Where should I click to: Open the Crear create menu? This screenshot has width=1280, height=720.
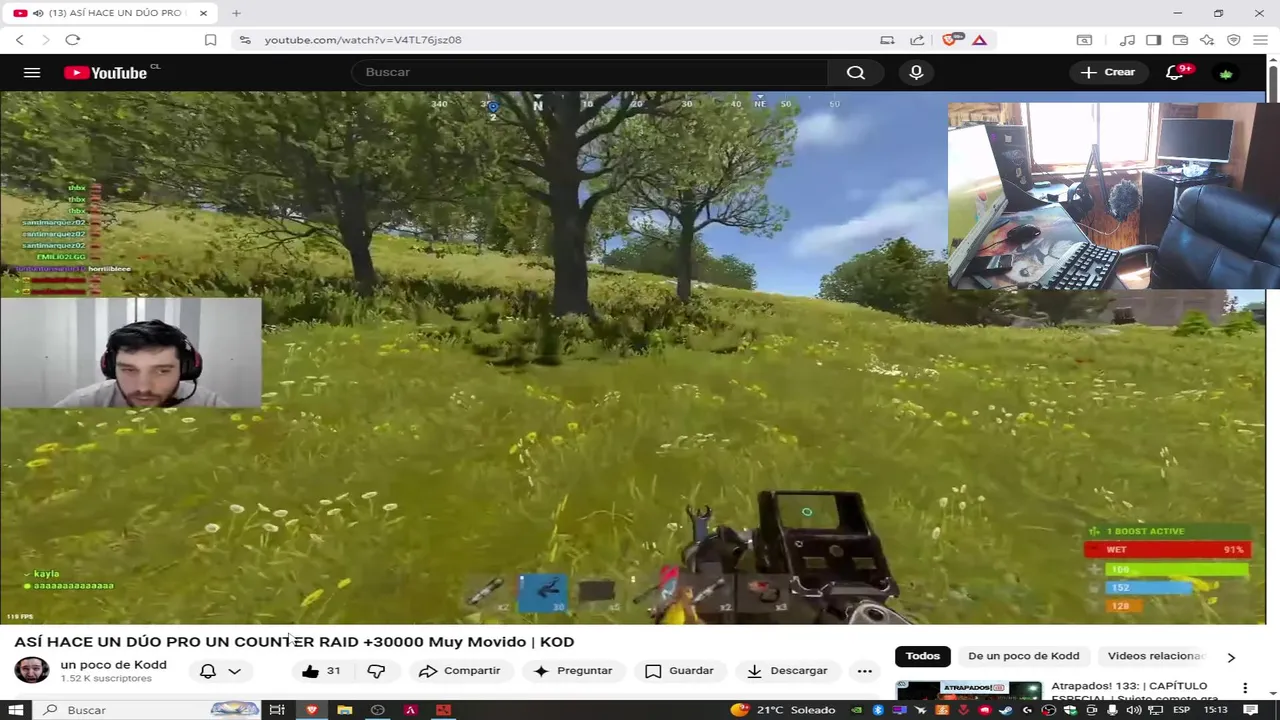(1108, 72)
